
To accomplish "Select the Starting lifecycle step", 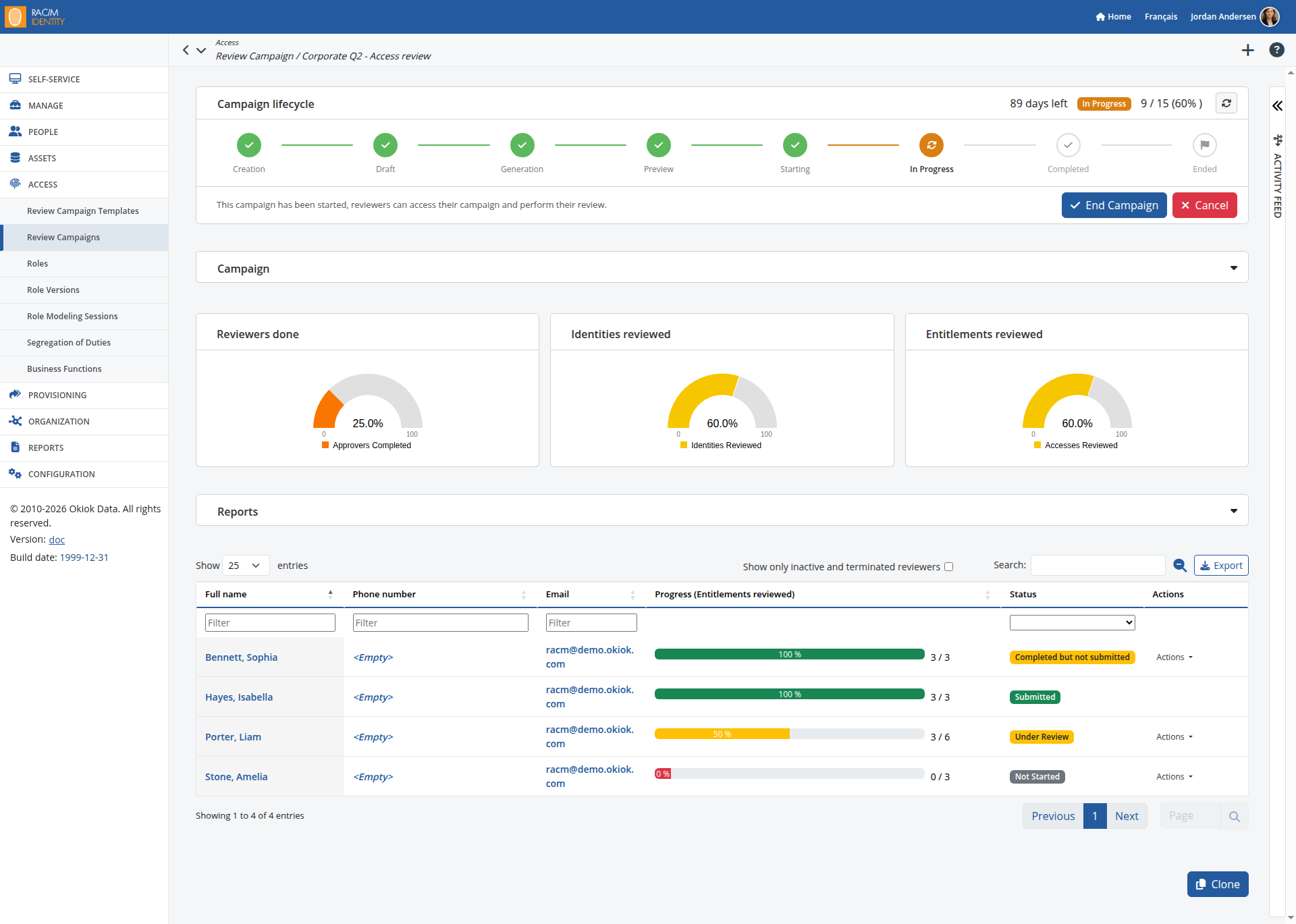I will (x=795, y=145).
